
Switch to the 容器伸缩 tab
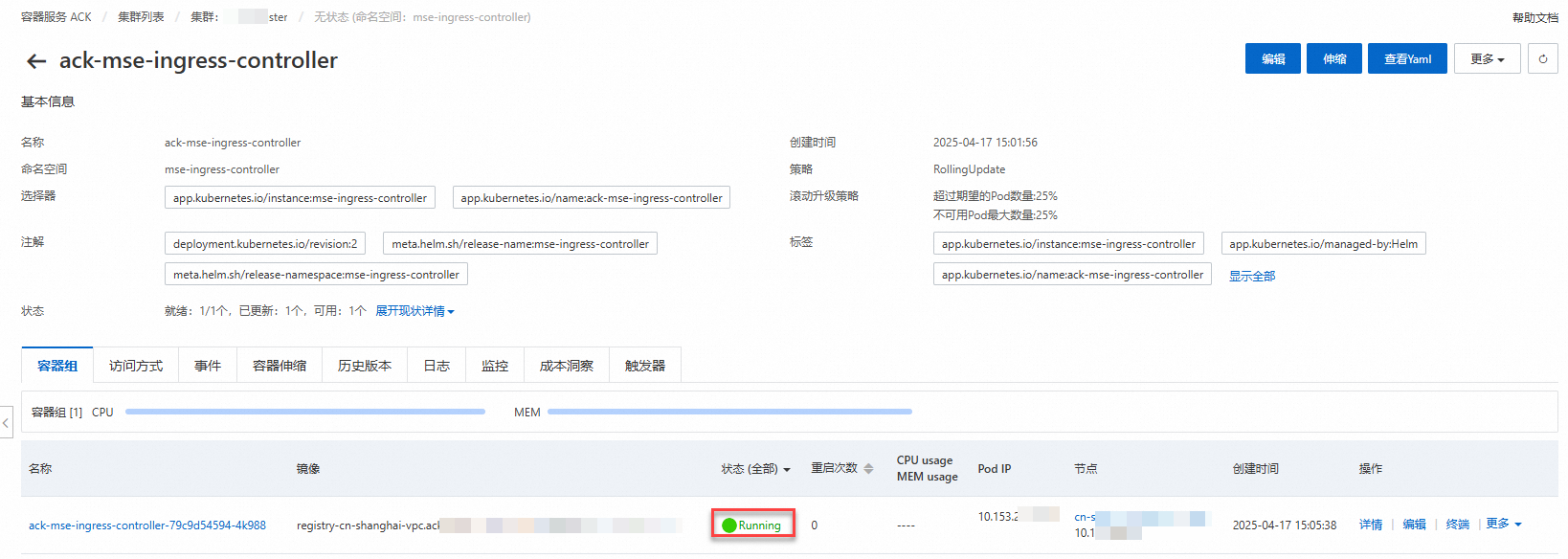pyautogui.click(x=280, y=366)
